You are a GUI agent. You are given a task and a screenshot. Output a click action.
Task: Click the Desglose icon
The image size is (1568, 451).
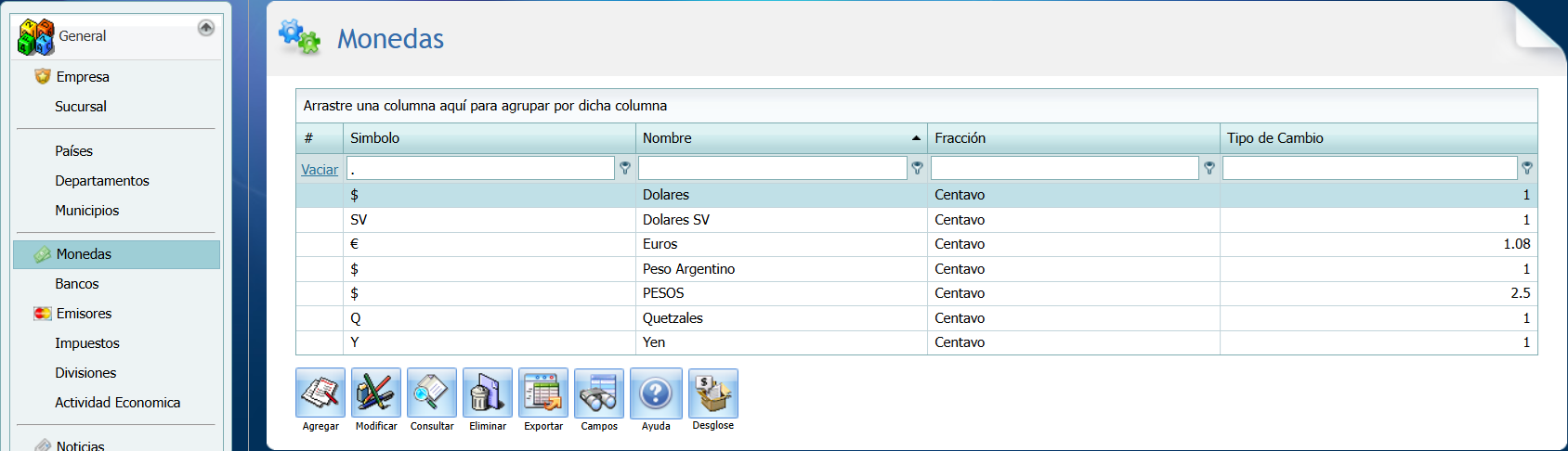712,393
